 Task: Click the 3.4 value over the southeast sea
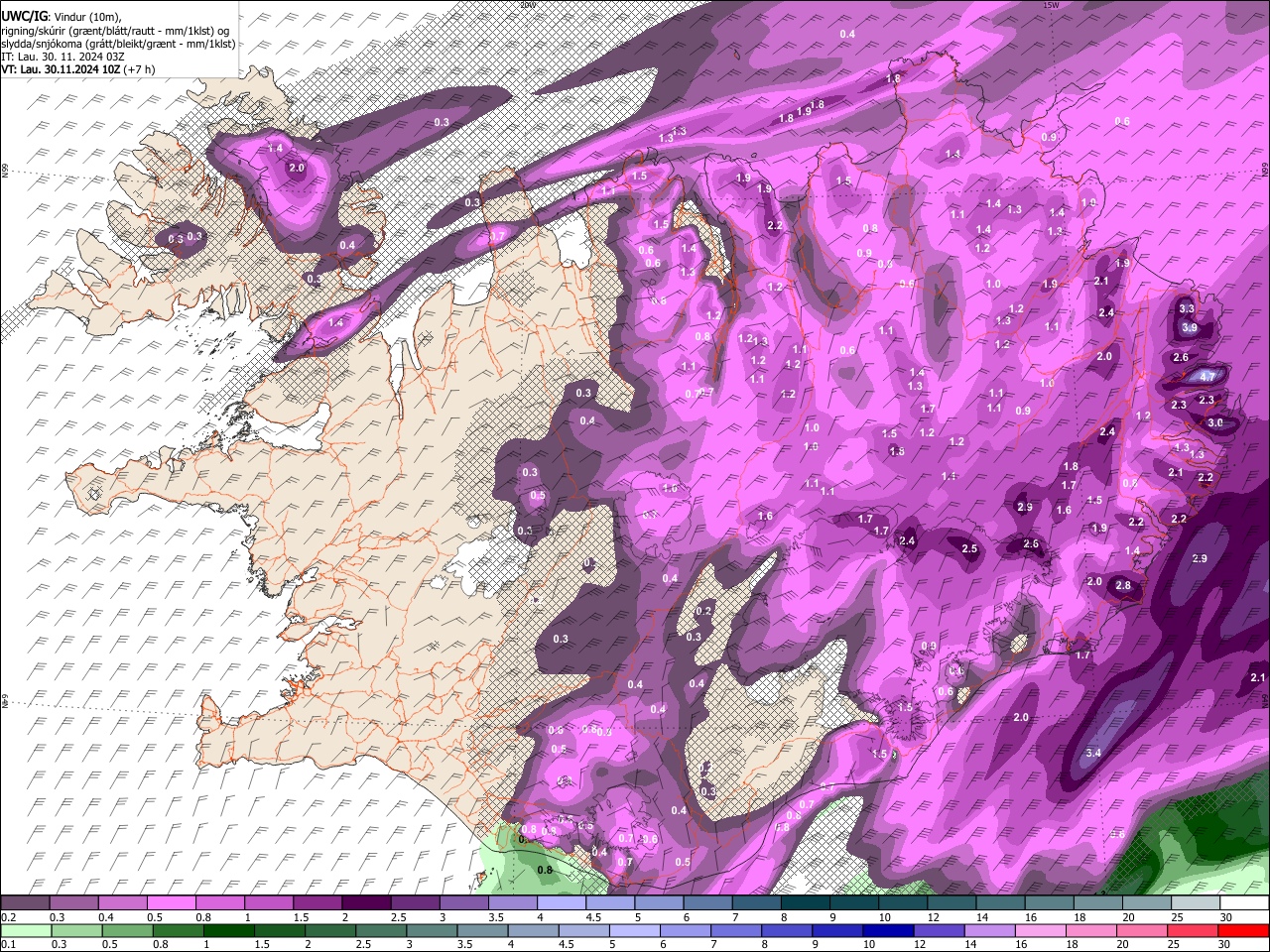pyautogui.click(x=1093, y=754)
